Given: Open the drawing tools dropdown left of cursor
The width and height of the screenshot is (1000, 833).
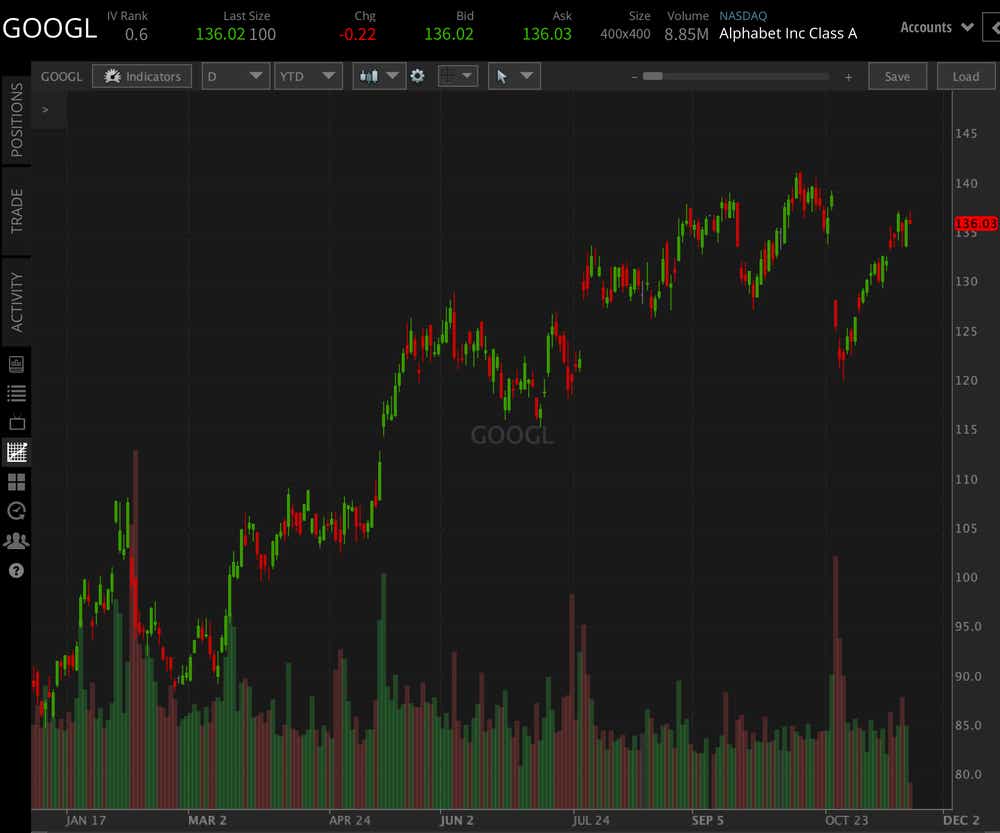Looking at the screenshot, I should (x=458, y=77).
